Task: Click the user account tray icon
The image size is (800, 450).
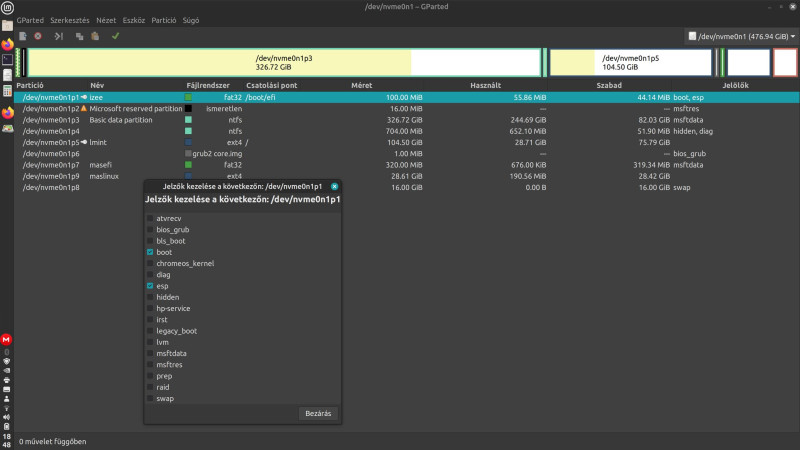Action: (7, 398)
